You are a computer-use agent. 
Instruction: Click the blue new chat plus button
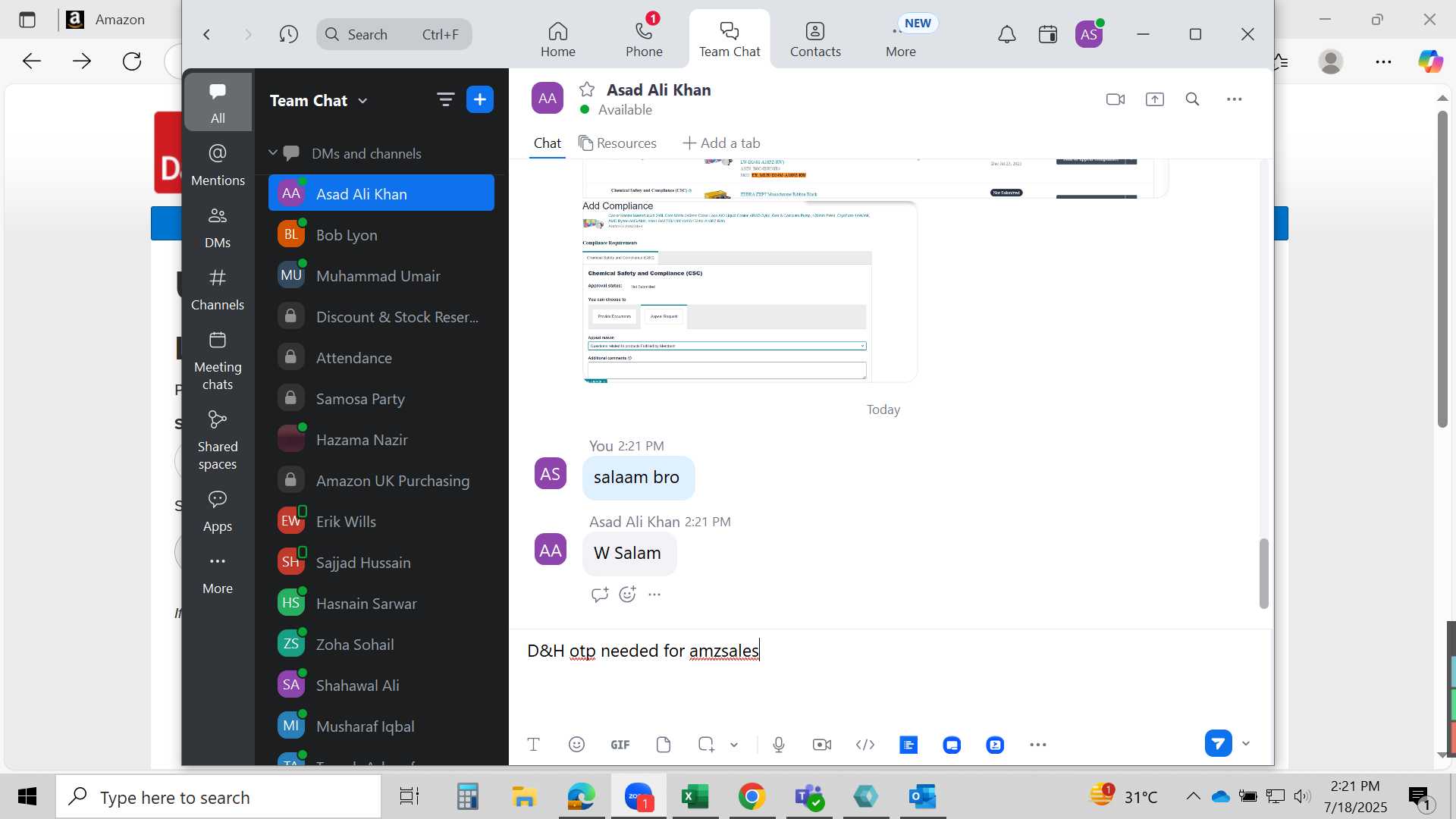click(480, 99)
